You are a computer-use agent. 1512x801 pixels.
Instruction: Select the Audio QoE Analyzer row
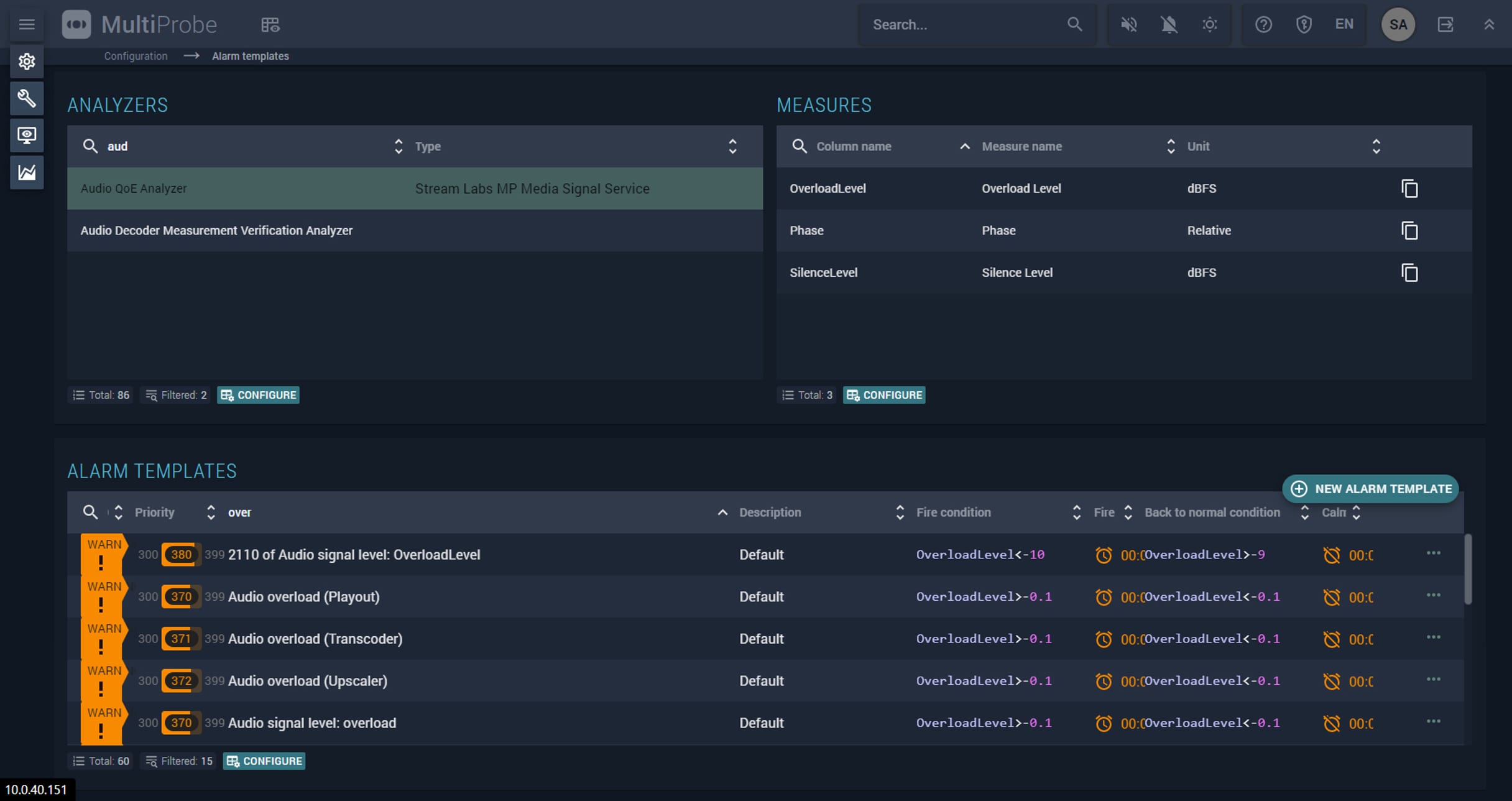(415, 188)
